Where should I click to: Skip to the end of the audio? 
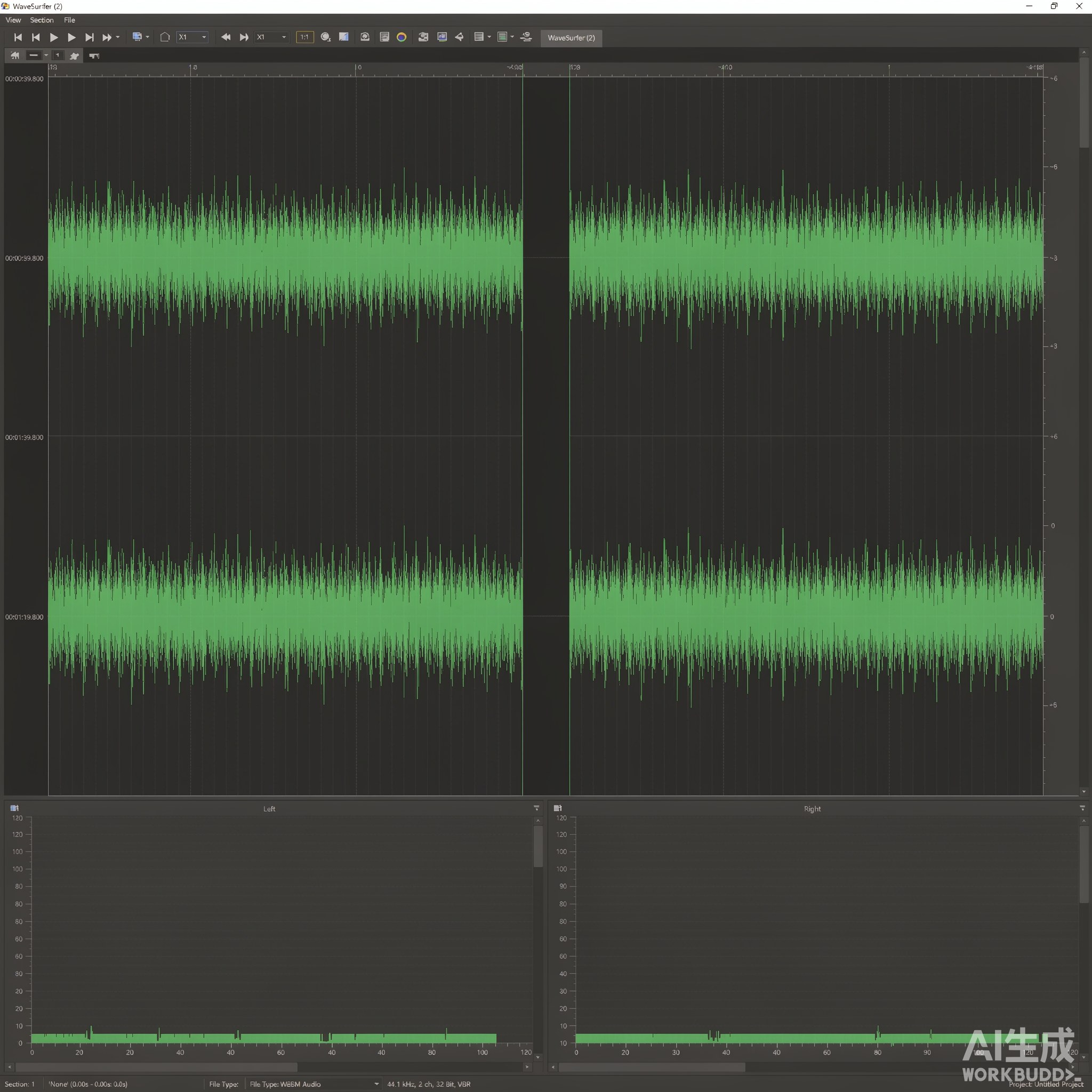[89, 37]
